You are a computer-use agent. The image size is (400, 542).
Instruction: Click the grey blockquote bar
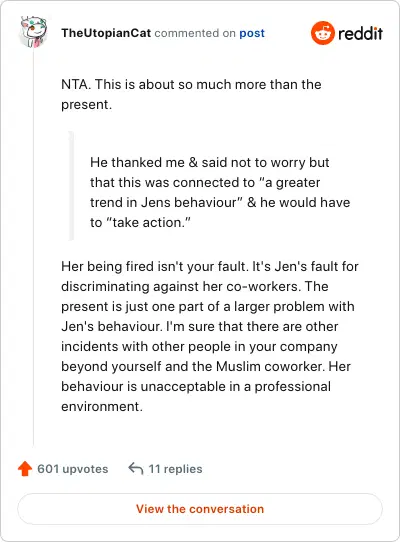(x=71, y=186)
